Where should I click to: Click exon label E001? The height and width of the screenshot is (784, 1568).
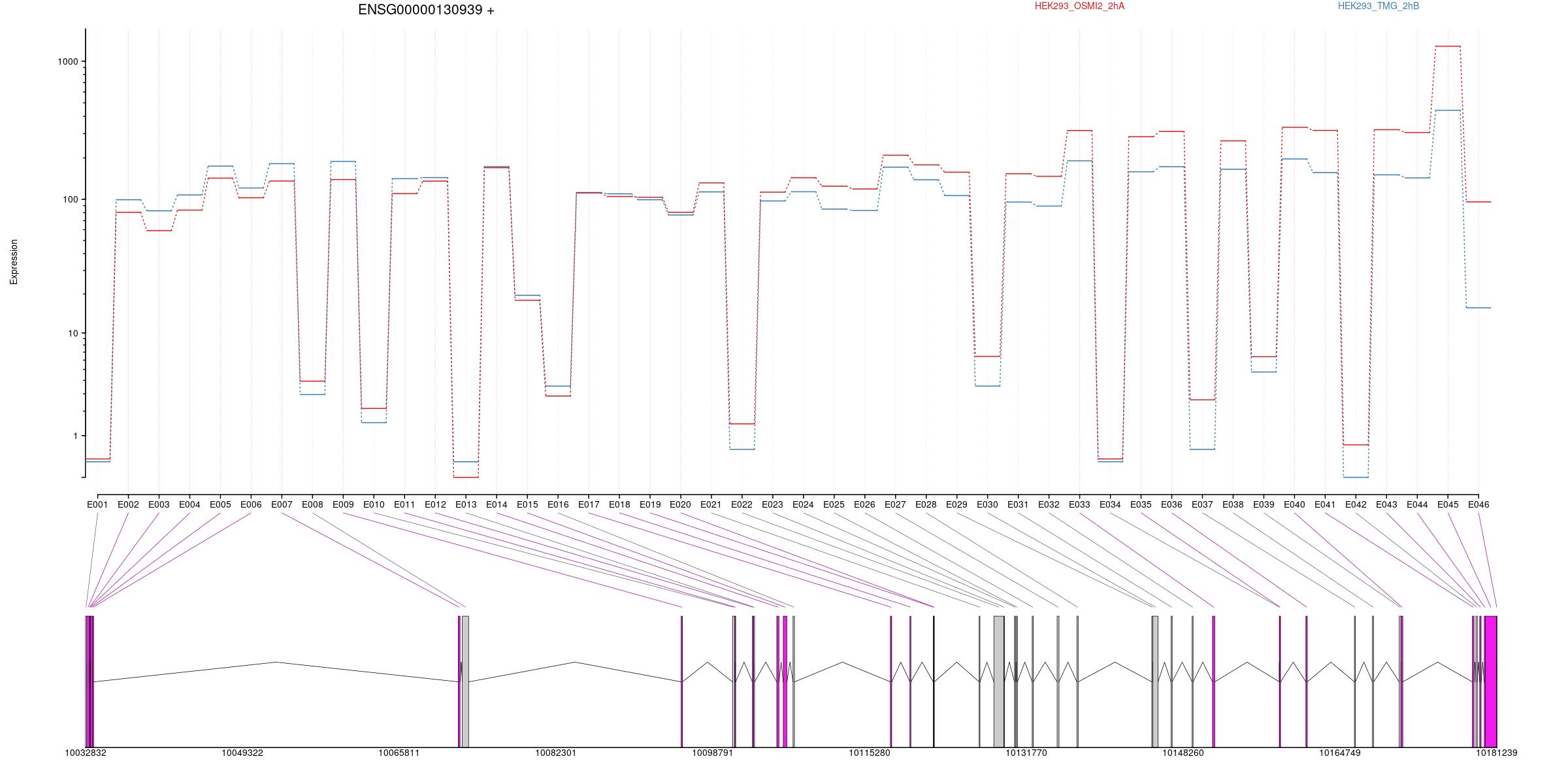pyautogui.click(x=97, y=504)
